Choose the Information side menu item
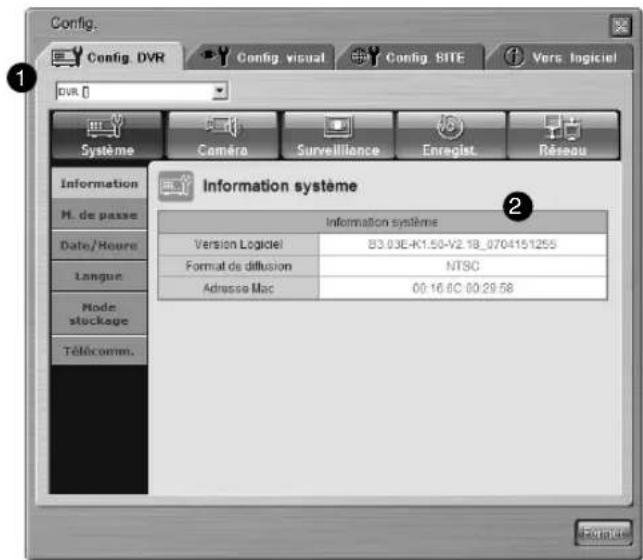 99,183
